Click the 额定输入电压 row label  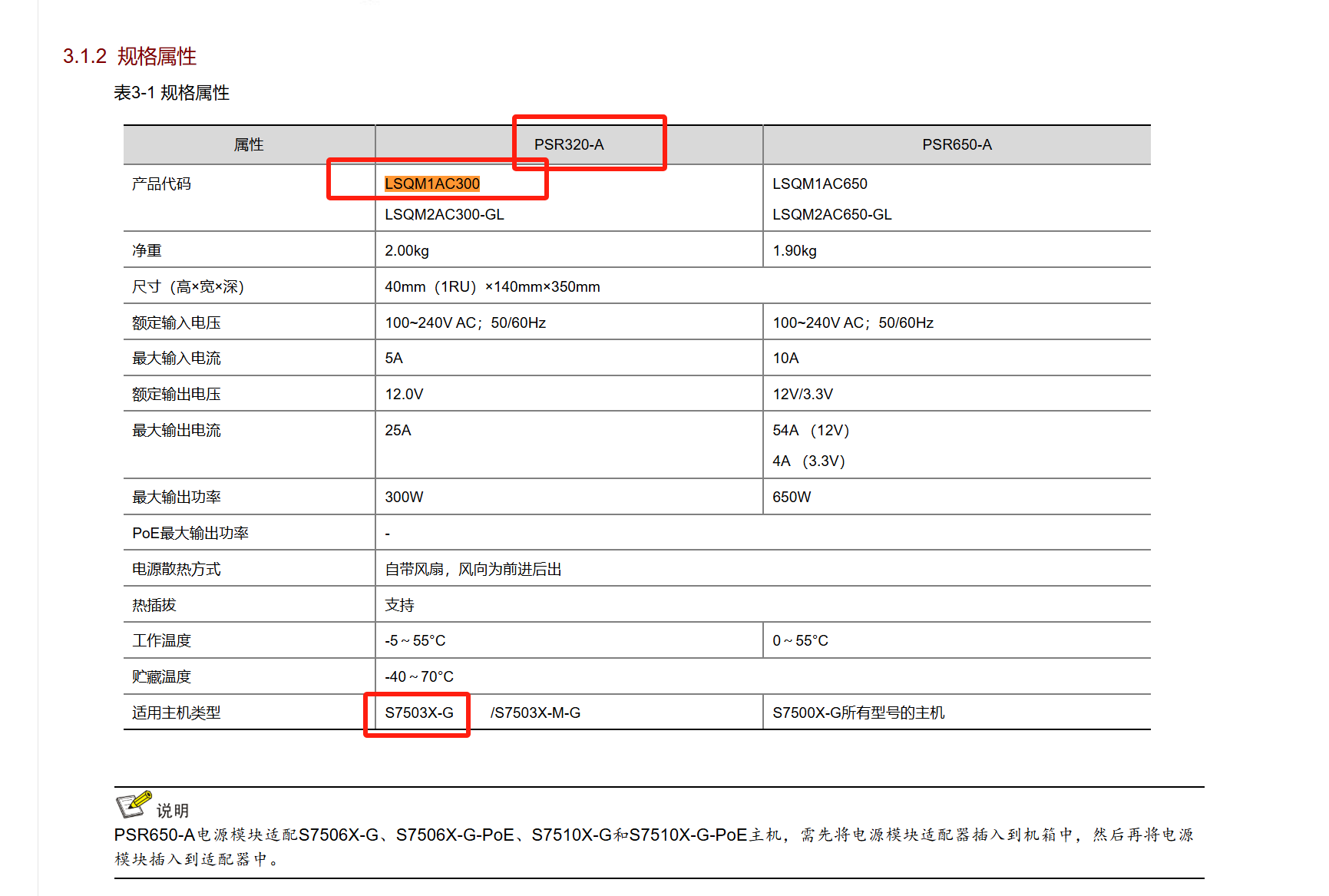[177, 322]
